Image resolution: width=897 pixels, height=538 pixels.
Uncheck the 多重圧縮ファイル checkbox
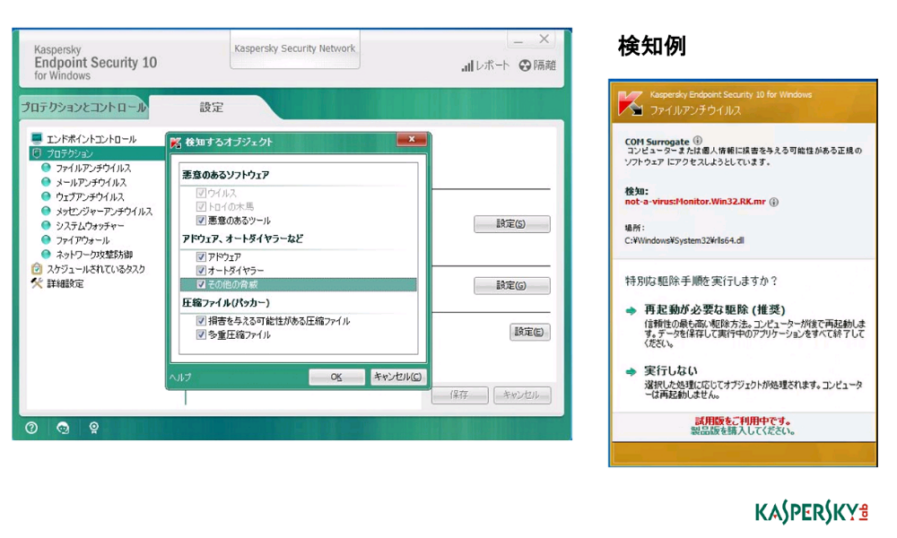201,335
